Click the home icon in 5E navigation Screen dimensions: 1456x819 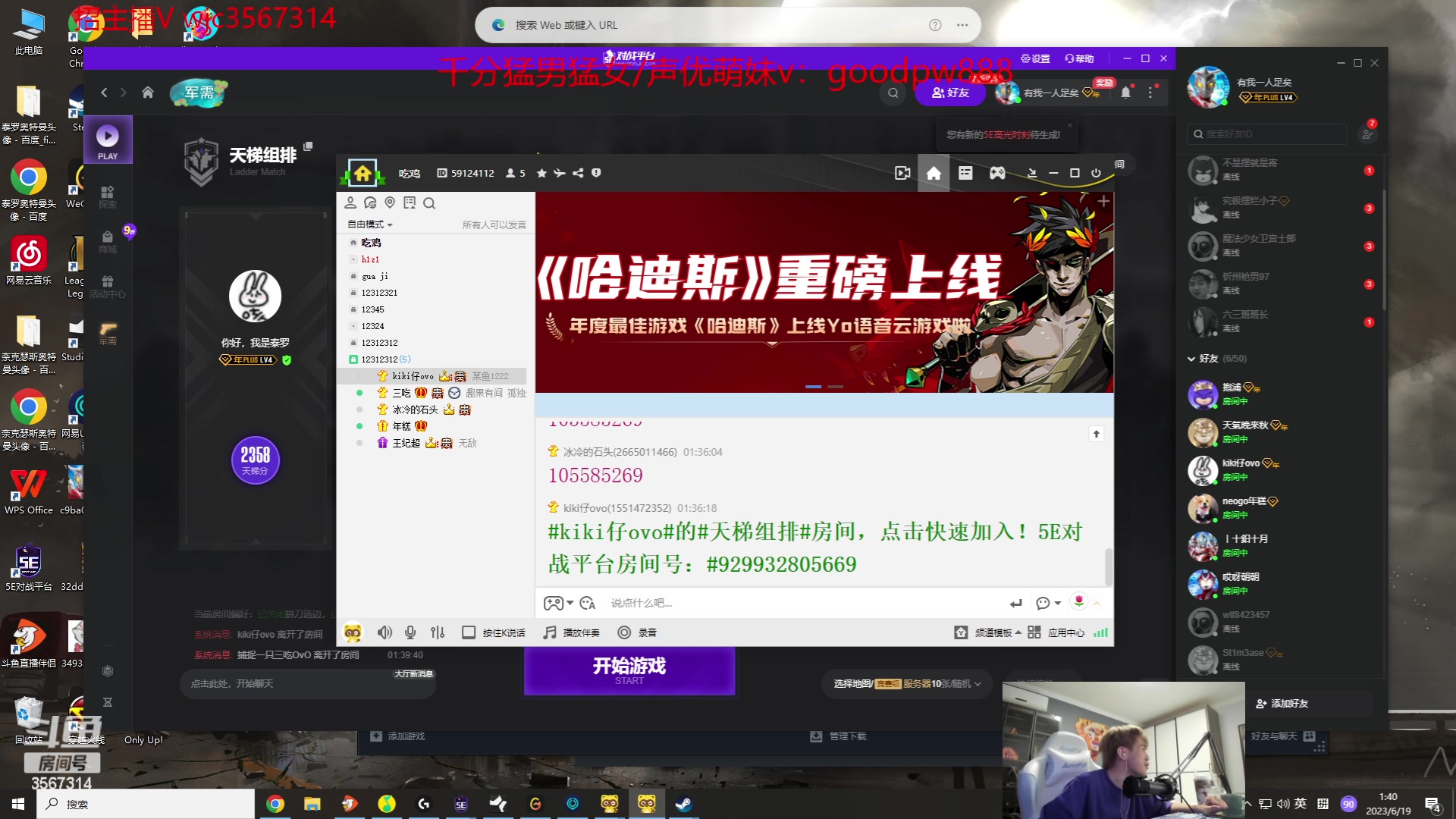(x=148, y=93)
